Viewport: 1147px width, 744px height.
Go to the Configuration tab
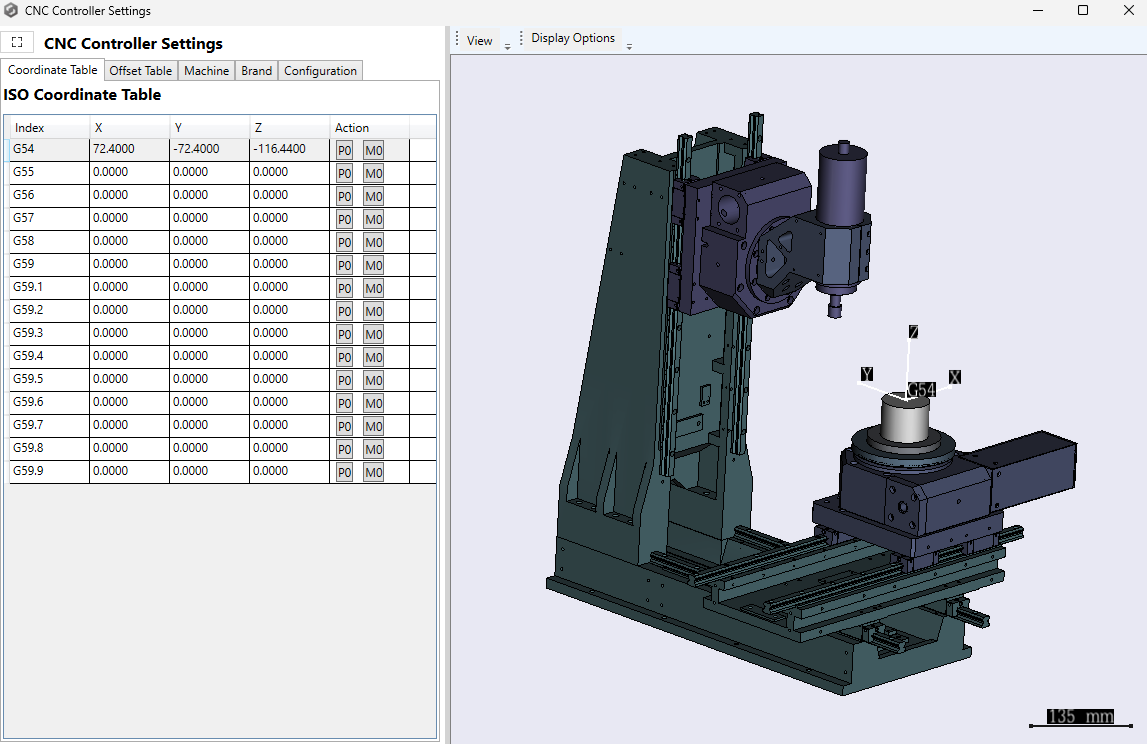pos(320,71)
